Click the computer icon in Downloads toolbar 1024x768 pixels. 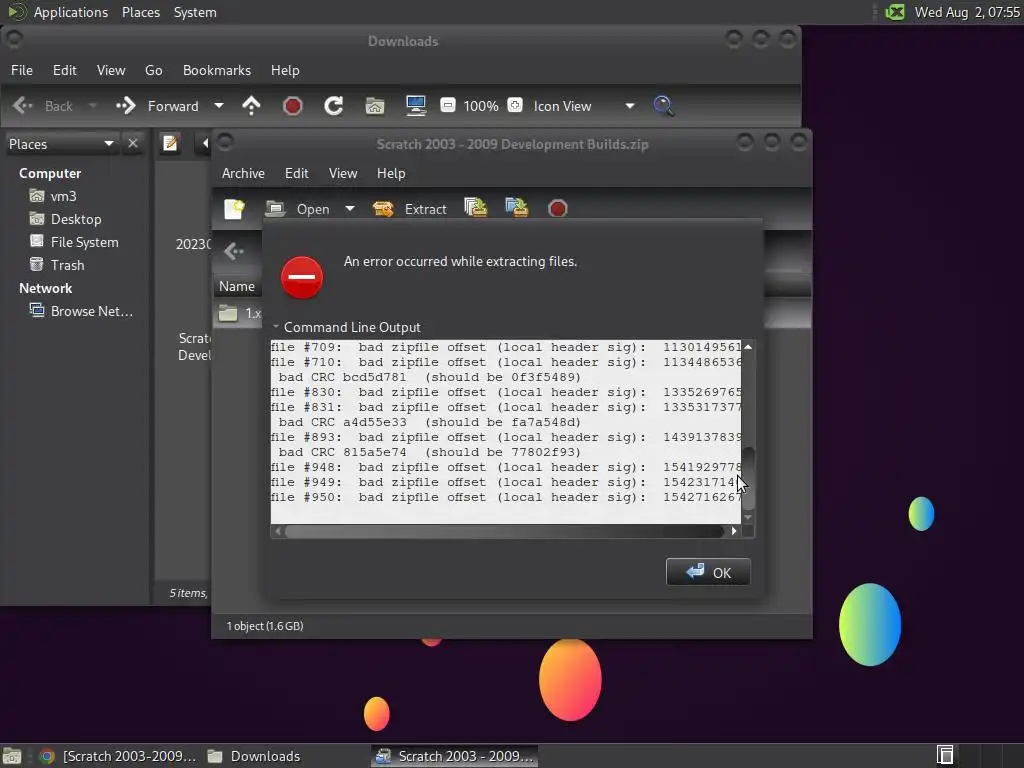point(416,106)
